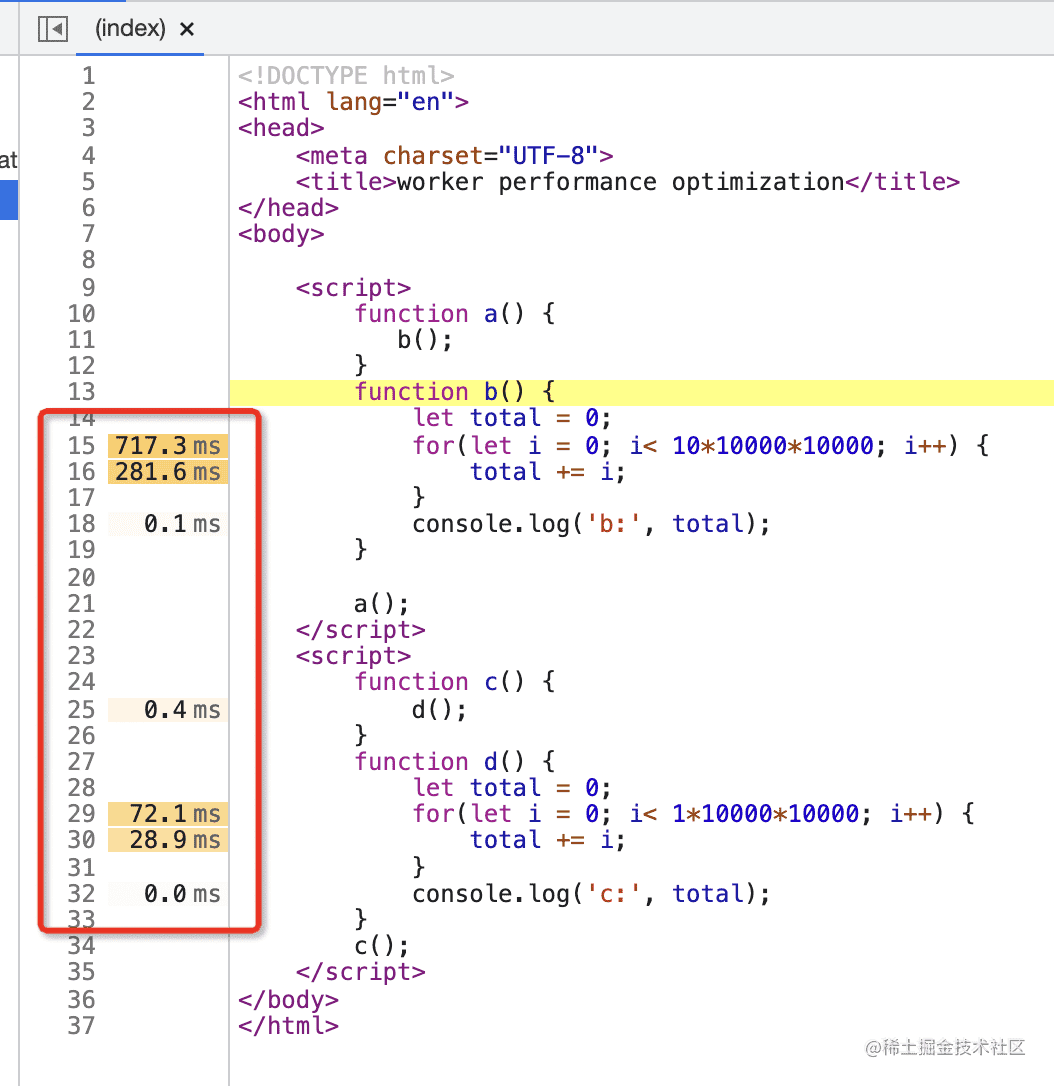Toggle the navigator sidebar panel icon
This screenshot has width=1054, height=1086.
click(x=52, y=29)
